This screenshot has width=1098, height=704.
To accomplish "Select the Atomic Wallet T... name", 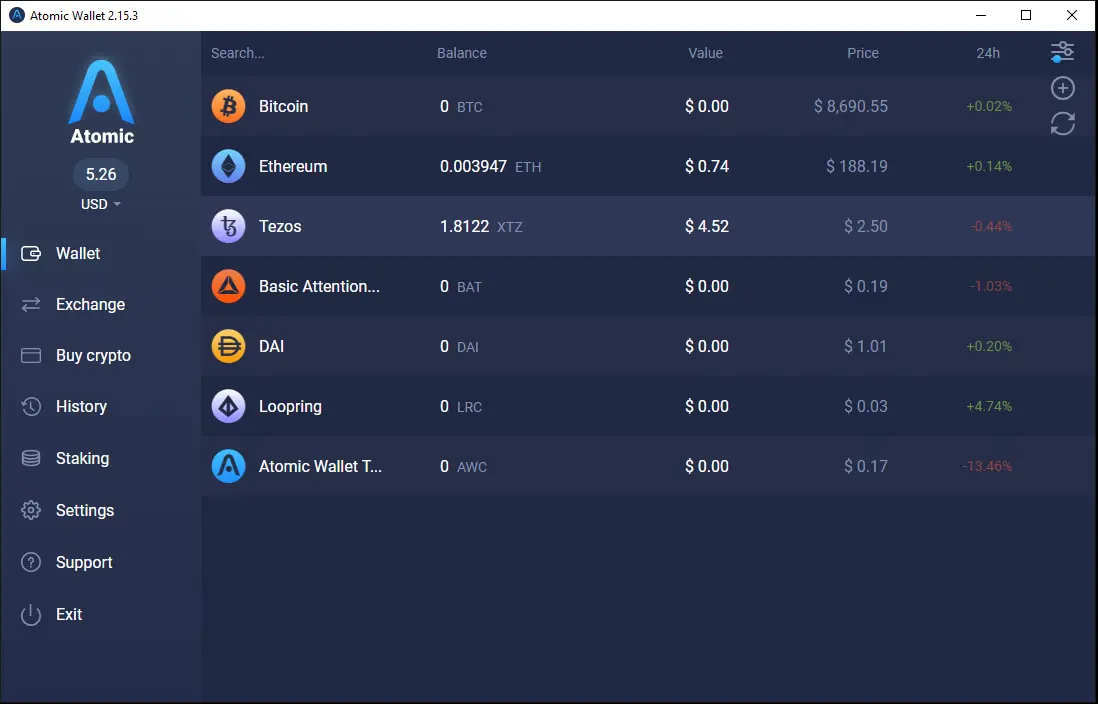I will point(320,467).
